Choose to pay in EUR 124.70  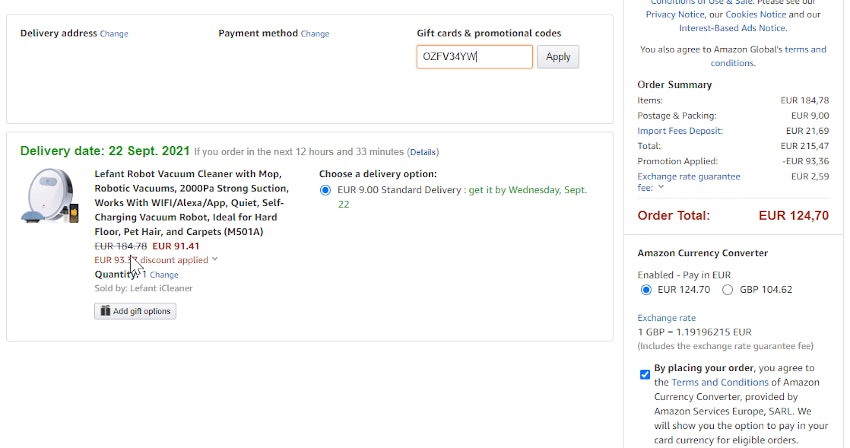click(646, 290)
